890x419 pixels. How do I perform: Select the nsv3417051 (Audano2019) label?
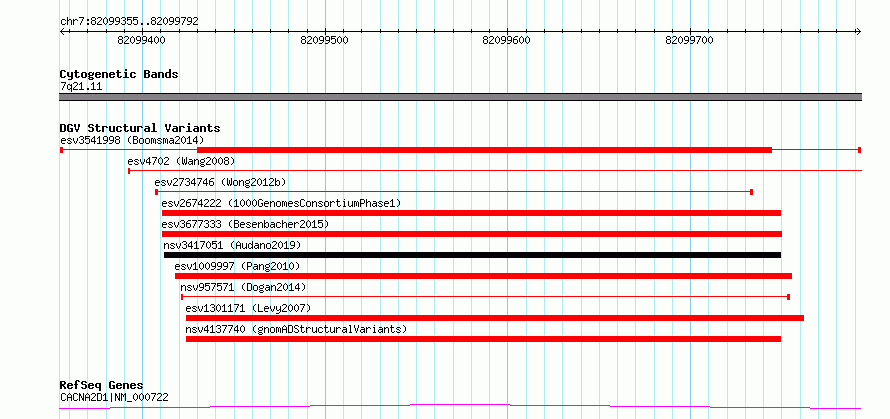[x=232, y=245]
